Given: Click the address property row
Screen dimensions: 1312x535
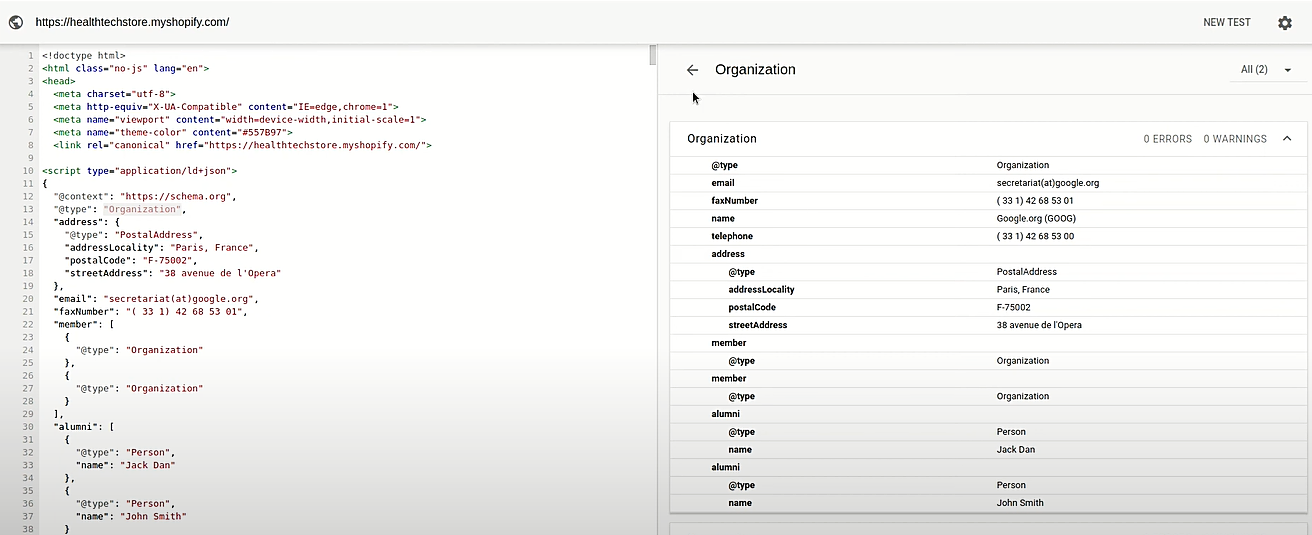Looking at the screenshot, I should (988, 254).
